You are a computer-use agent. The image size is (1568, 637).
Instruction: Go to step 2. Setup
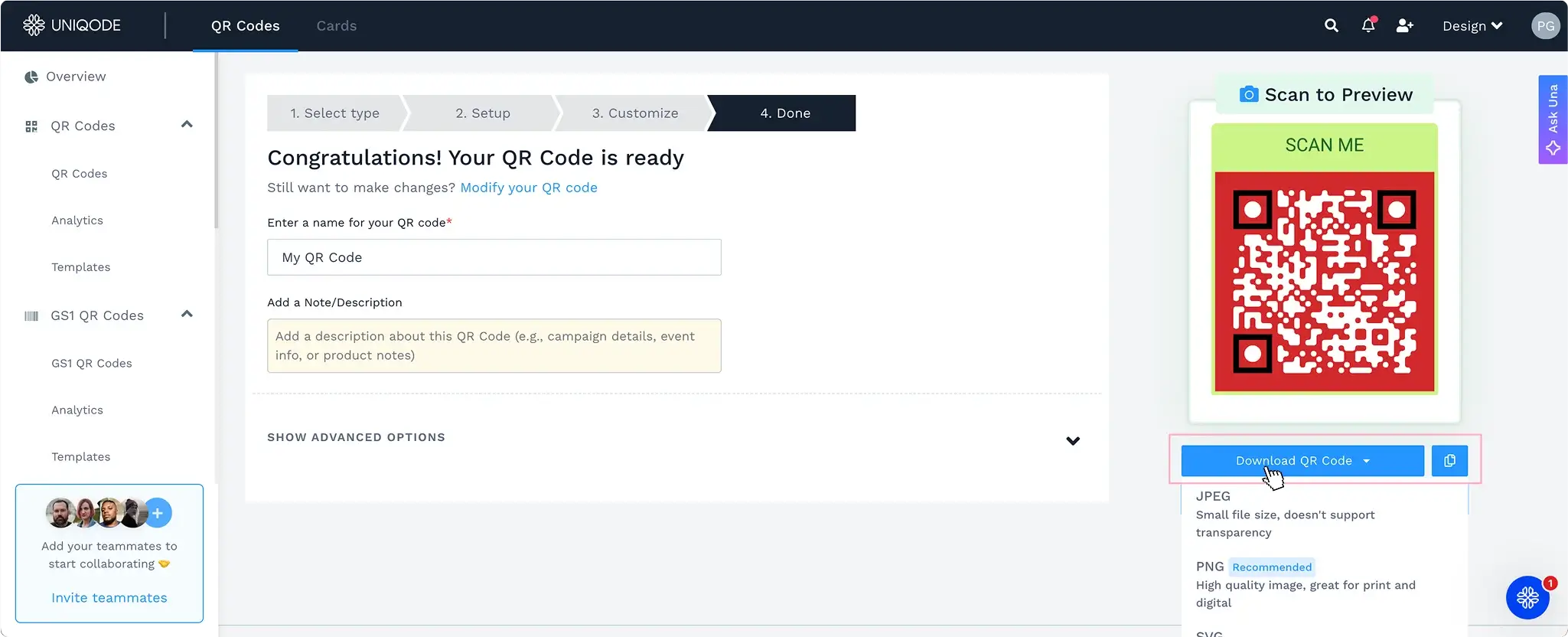pos(483,113)
